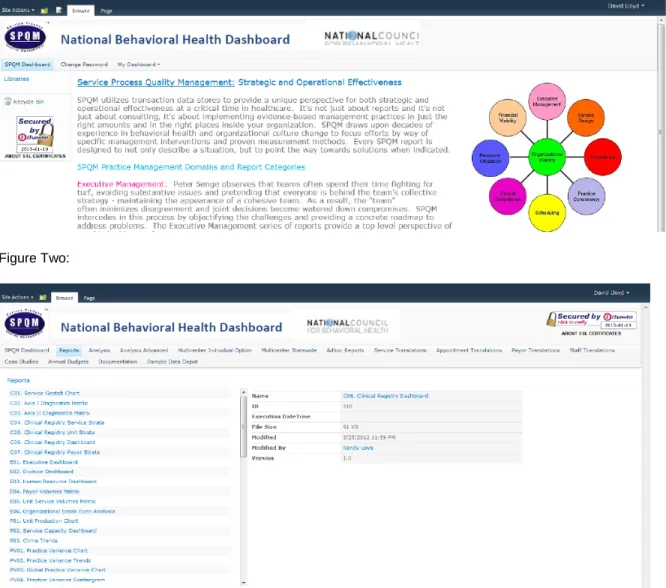666x588 pixels.
Task: Open Adhoc Reports
Action: point(345,350)
